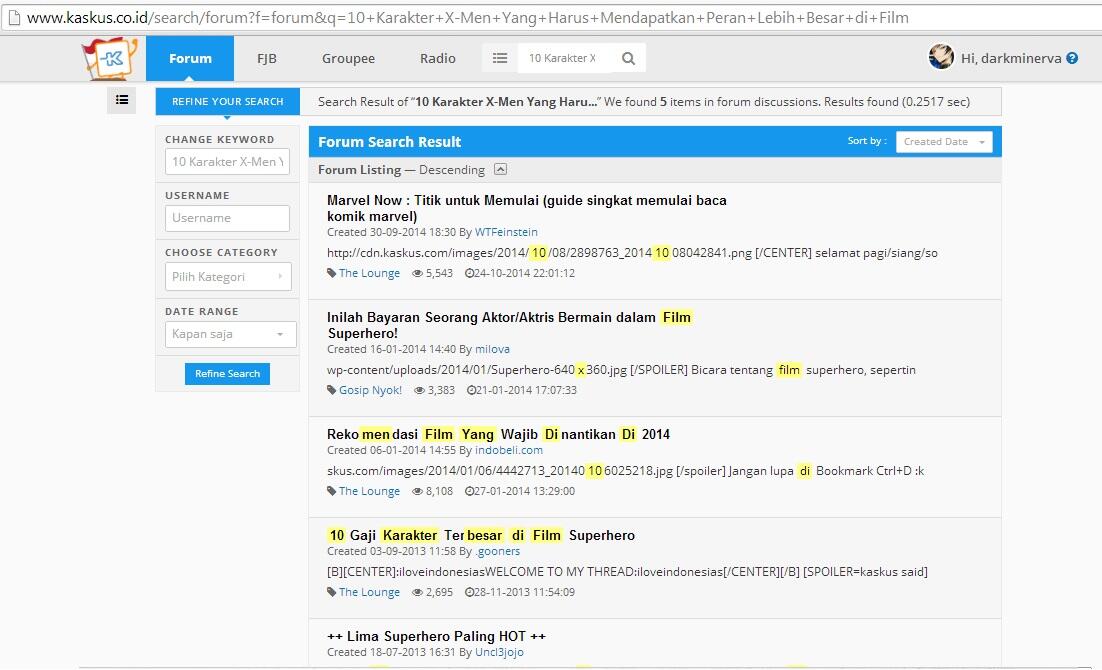This screenshot has height=670, width=1102.
Task: Expand the Kapan saja date range dropdown
Action: point(231,334)
